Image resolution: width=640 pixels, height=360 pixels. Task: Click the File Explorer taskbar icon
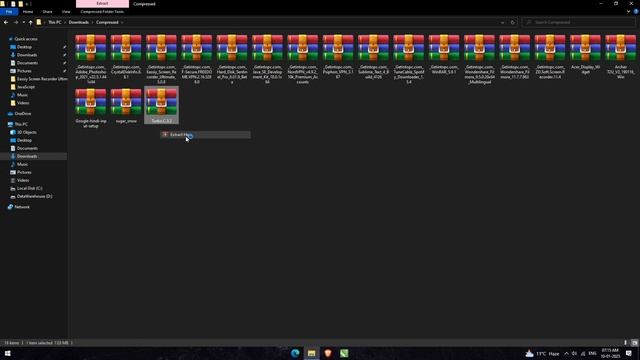311,353
